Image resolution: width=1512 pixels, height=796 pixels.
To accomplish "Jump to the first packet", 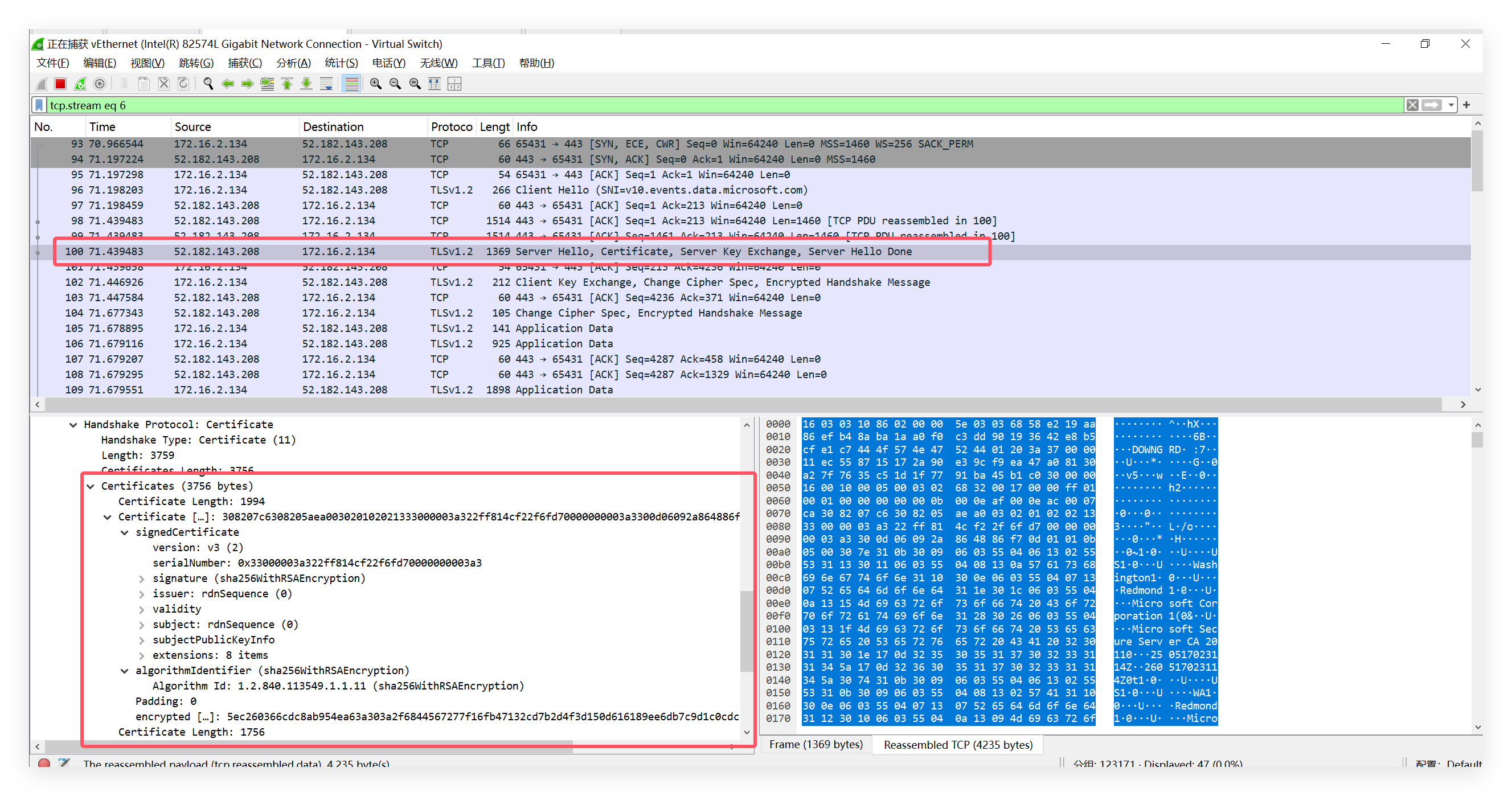I will [x=287, y=84].
